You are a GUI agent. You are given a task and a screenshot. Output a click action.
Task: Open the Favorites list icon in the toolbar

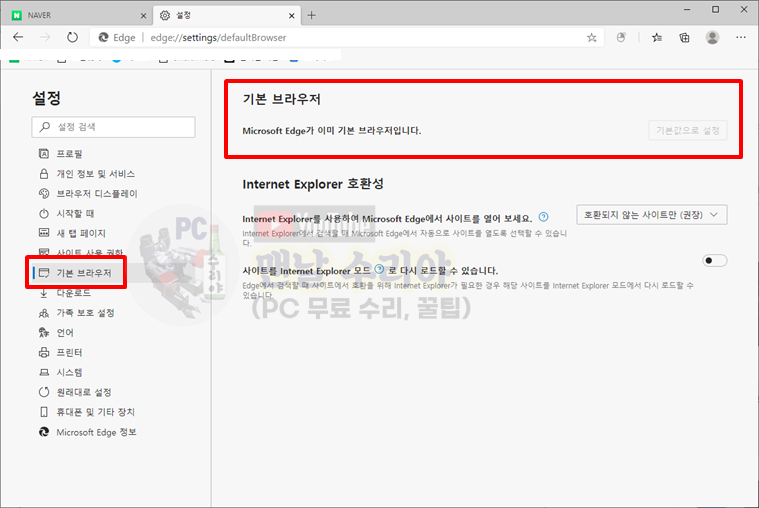tap(656, 38)
